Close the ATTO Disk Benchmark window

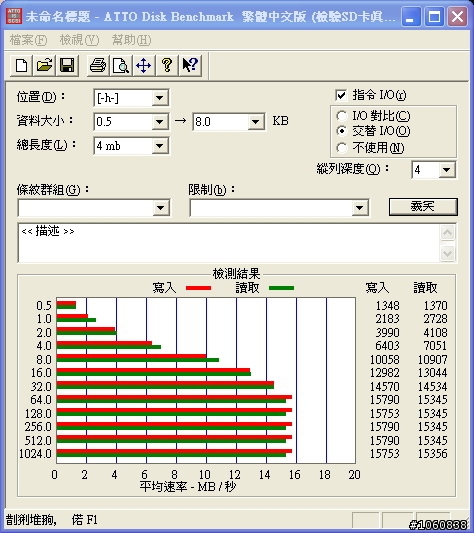[457, 16]
